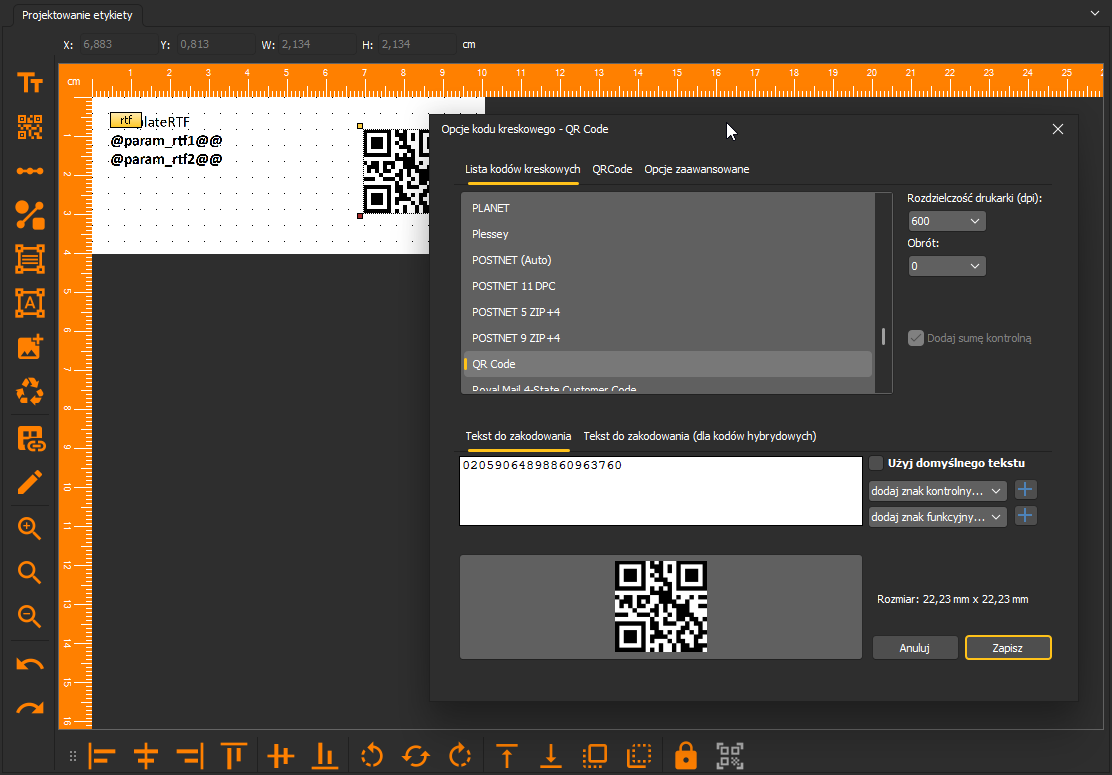Screen dimensions: 1112x775
Task: Open printer resolution 600 dpi dropdown
Action: [947, 221]
